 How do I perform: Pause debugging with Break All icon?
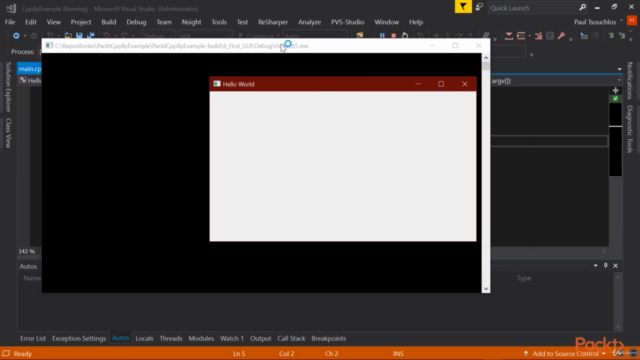(x=382, y=36)
